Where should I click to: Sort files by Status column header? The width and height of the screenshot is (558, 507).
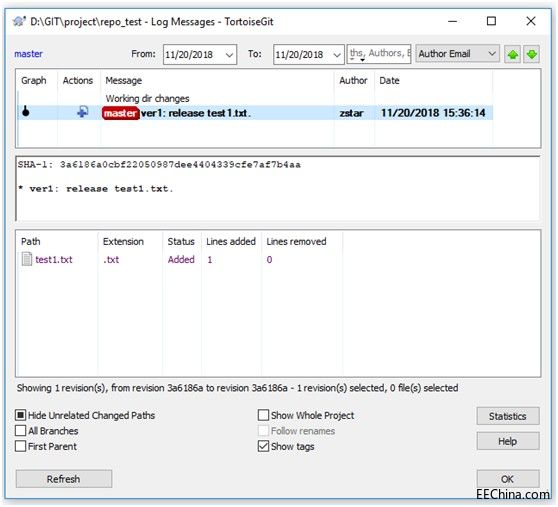pos(181,242)
